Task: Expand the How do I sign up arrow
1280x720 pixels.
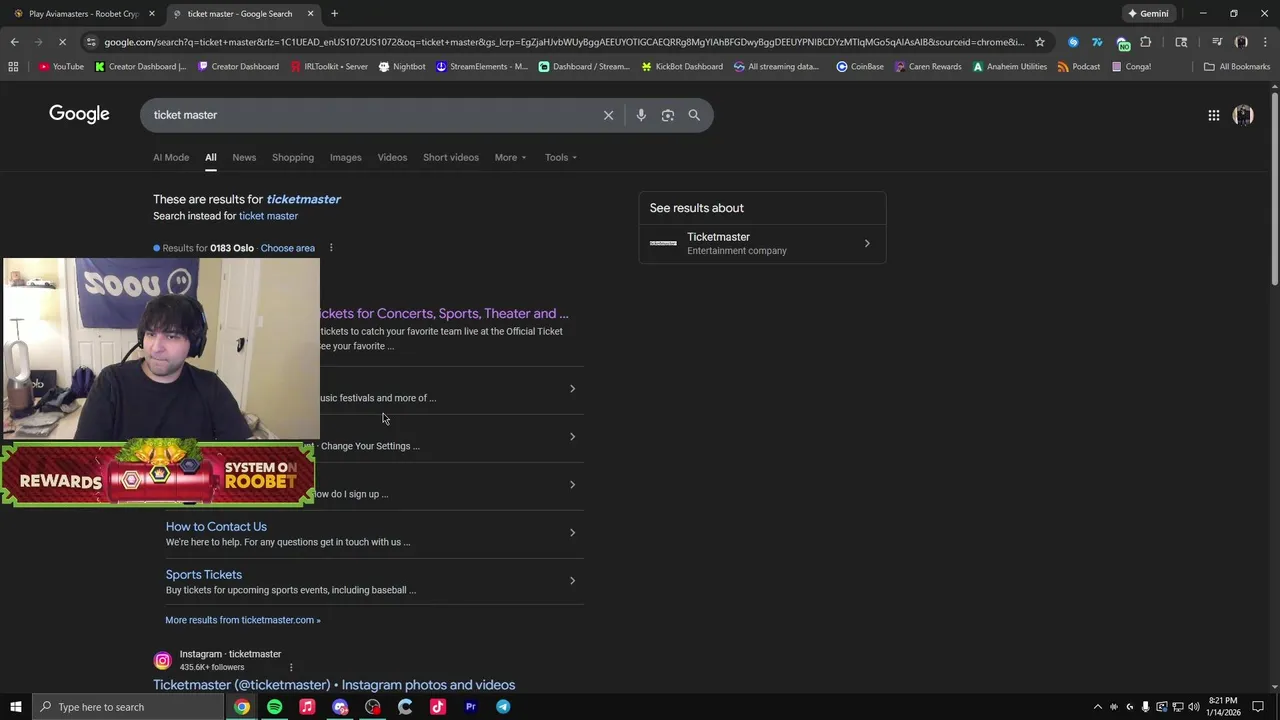Action: click(x=572, y=485)
